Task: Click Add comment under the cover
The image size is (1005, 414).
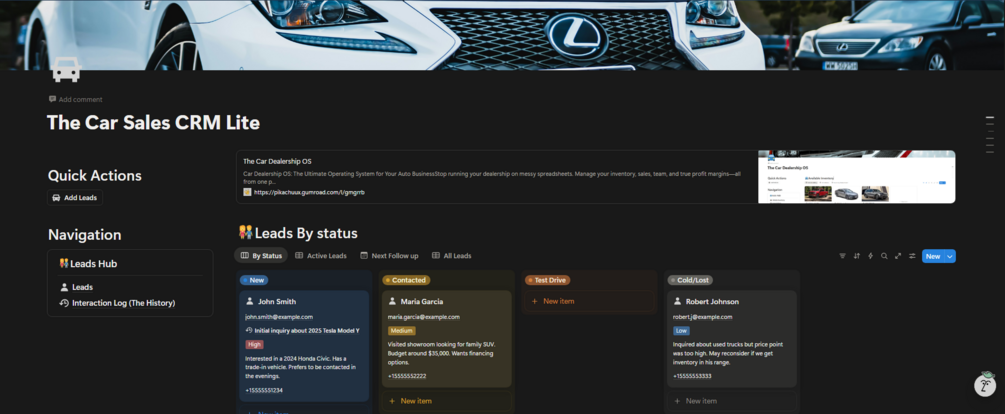Action: point(76,99)
